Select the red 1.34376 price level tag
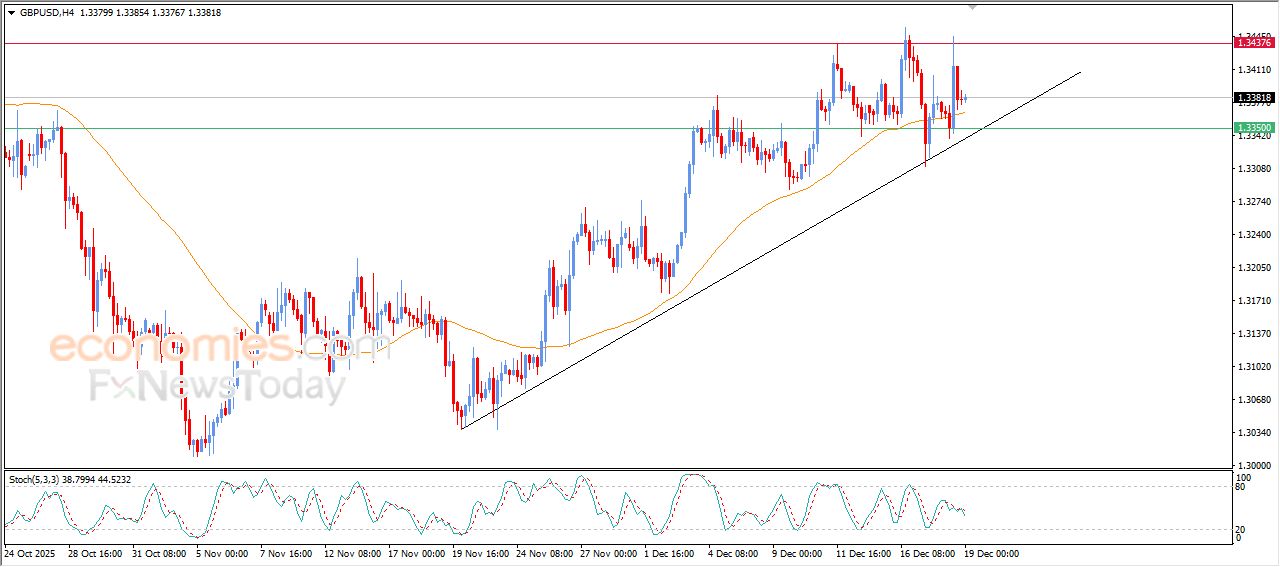 coord(1254,42)
